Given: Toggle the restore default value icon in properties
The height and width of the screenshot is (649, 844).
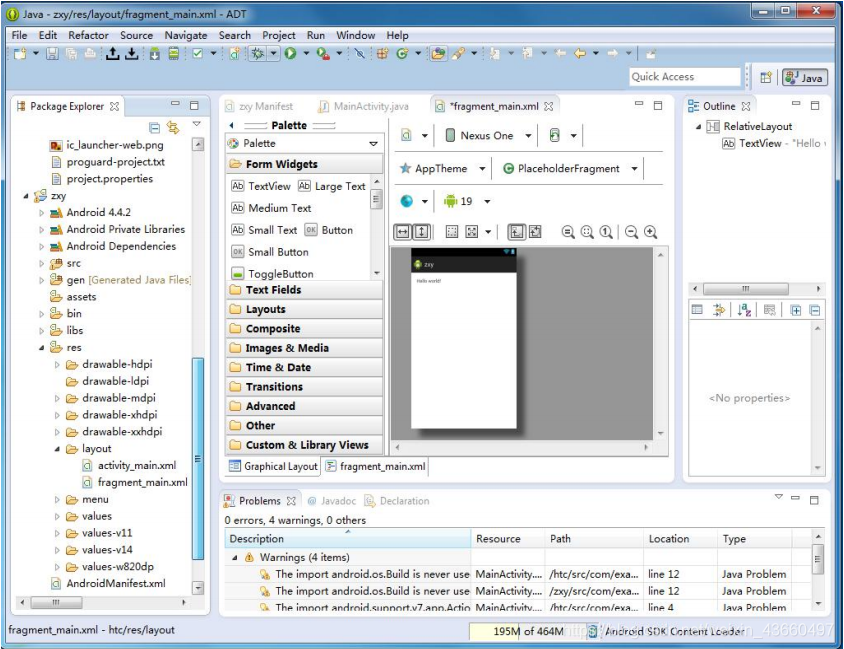Looking at the screenshot, I should (x=770, y=310).
